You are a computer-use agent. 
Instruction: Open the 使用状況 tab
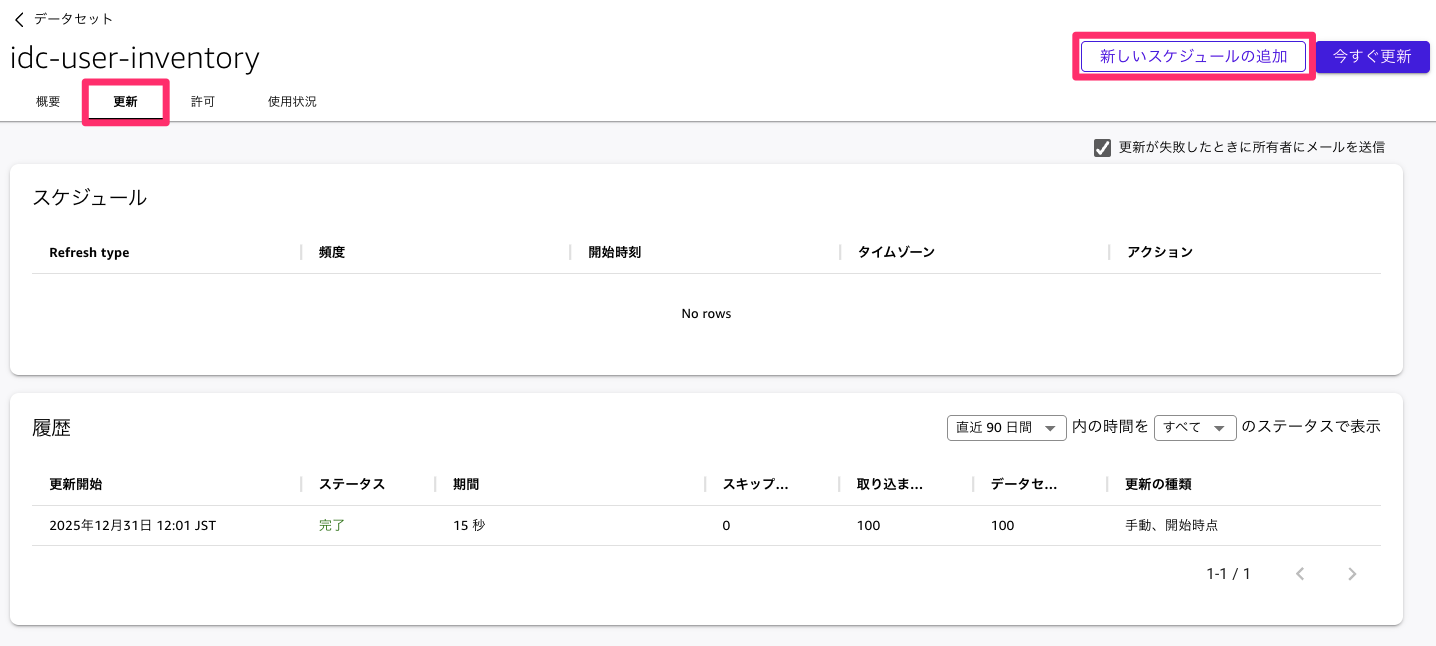(291, 101)
